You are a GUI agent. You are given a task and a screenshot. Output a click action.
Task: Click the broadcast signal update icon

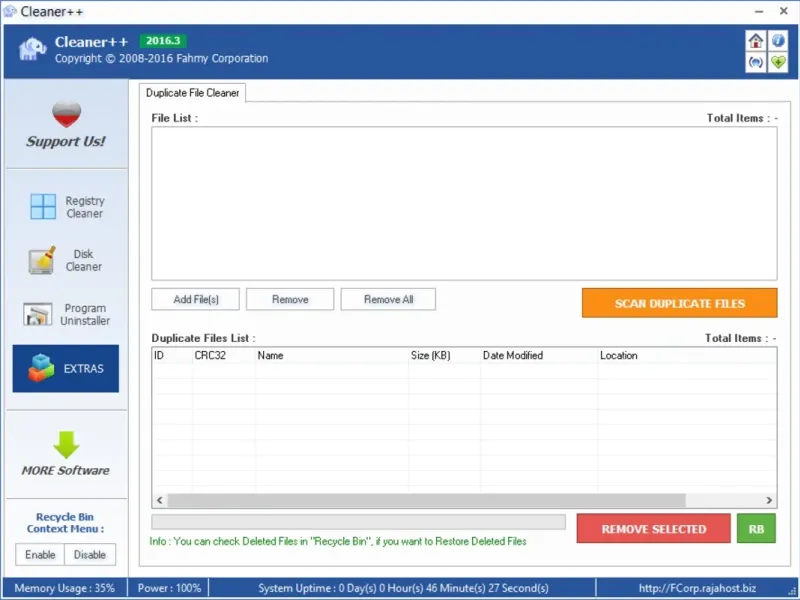pos(756,62)
